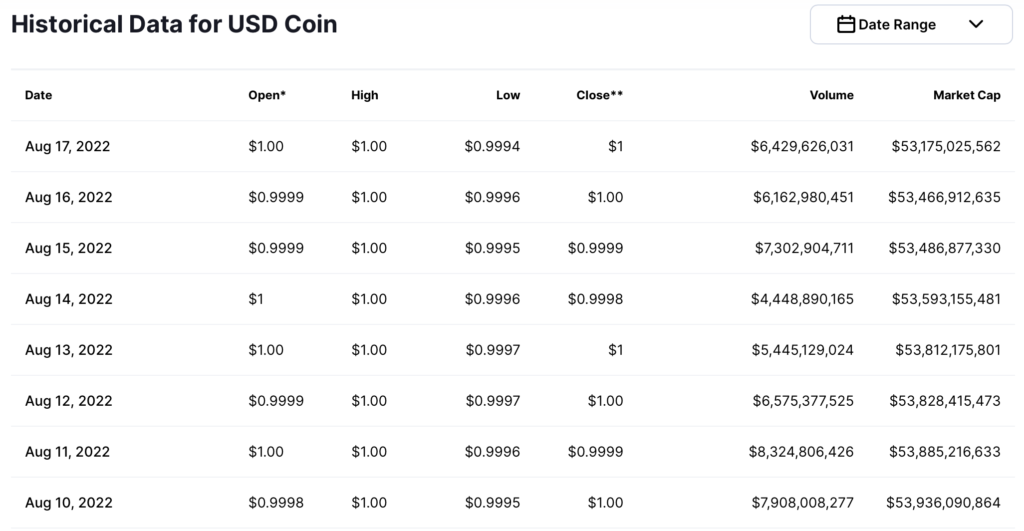Click Aug 17 market cap $53,175,025,562
The height and width of the screenshot is (531, 1024).
[946, 146]
